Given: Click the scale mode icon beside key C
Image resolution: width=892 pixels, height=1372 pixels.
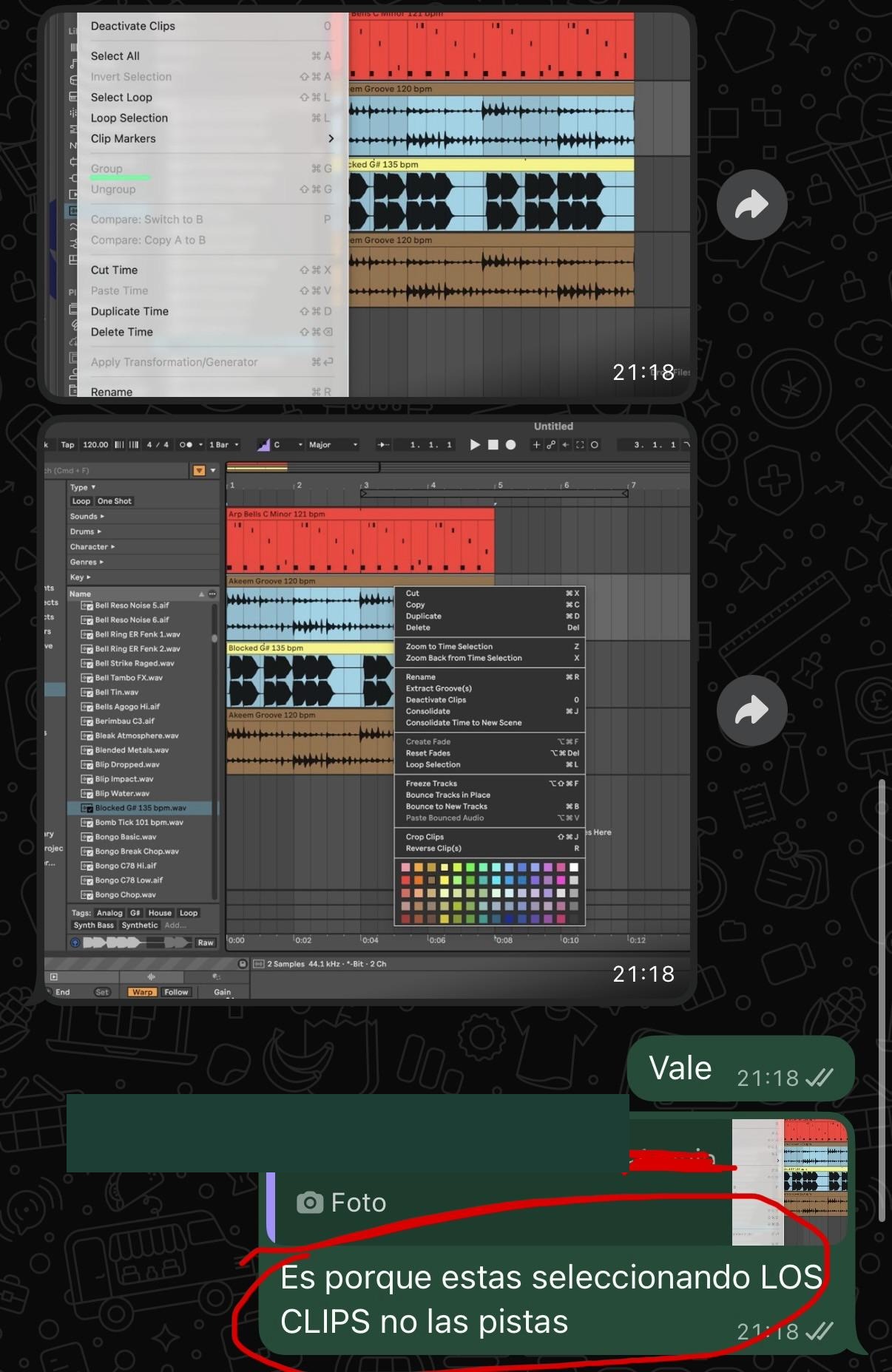Looking at the screenshot, I should pyautogui.click(x=263, y=445).
